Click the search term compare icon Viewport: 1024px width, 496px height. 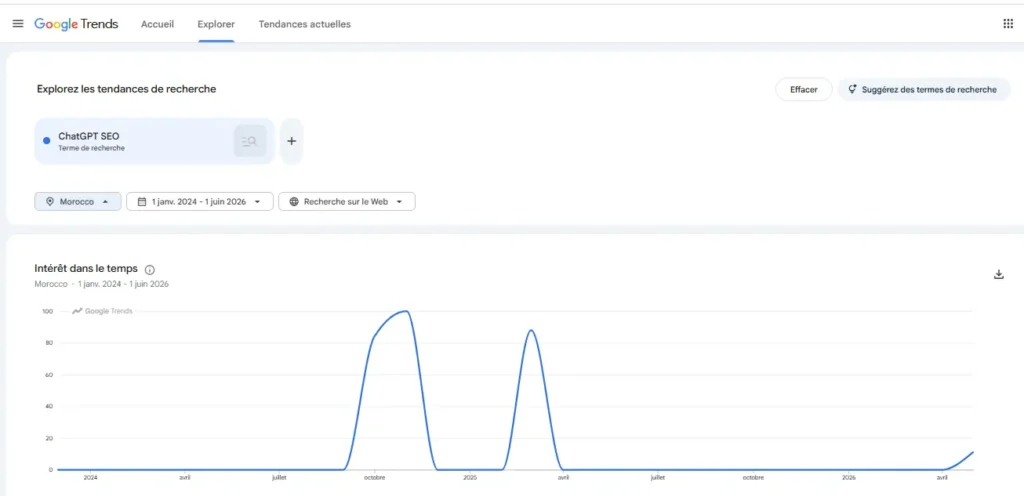tap(250, 141)
